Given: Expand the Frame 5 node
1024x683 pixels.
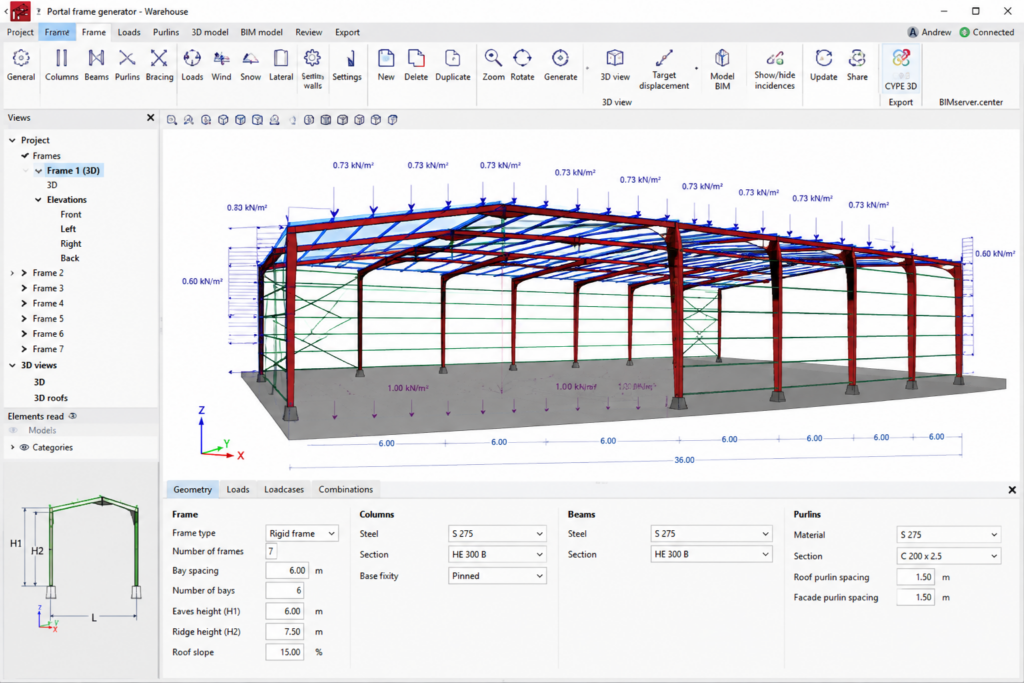Looking at the screenshot, I should (24, 319).
